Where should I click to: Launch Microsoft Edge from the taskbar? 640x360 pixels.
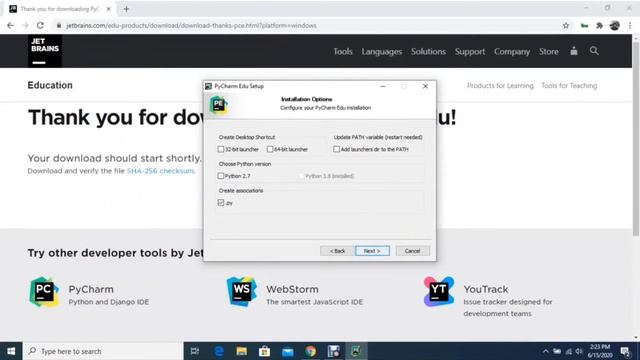pos(219,351)
